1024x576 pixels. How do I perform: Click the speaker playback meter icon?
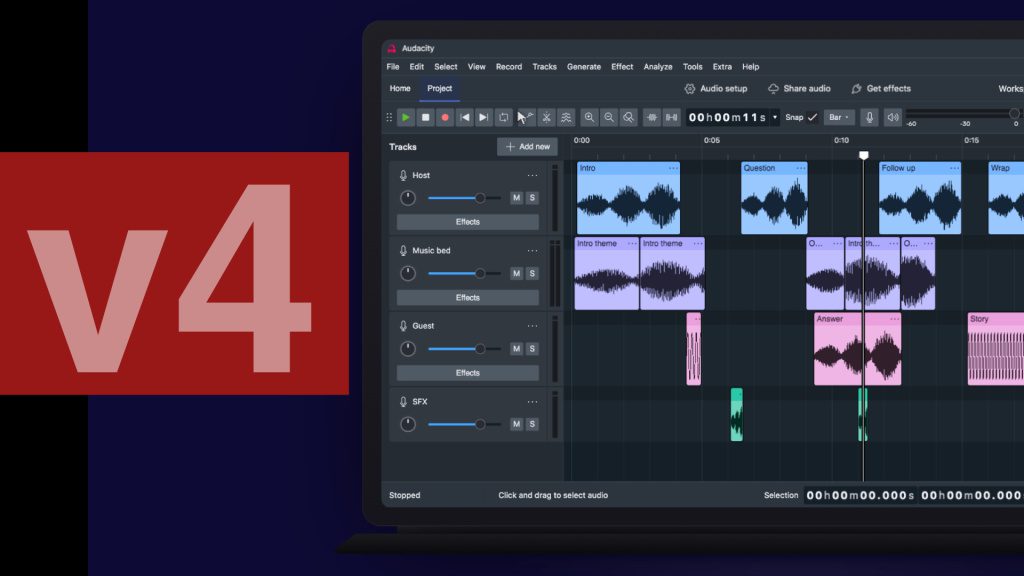pyautogui.click(x=892, y=118)
